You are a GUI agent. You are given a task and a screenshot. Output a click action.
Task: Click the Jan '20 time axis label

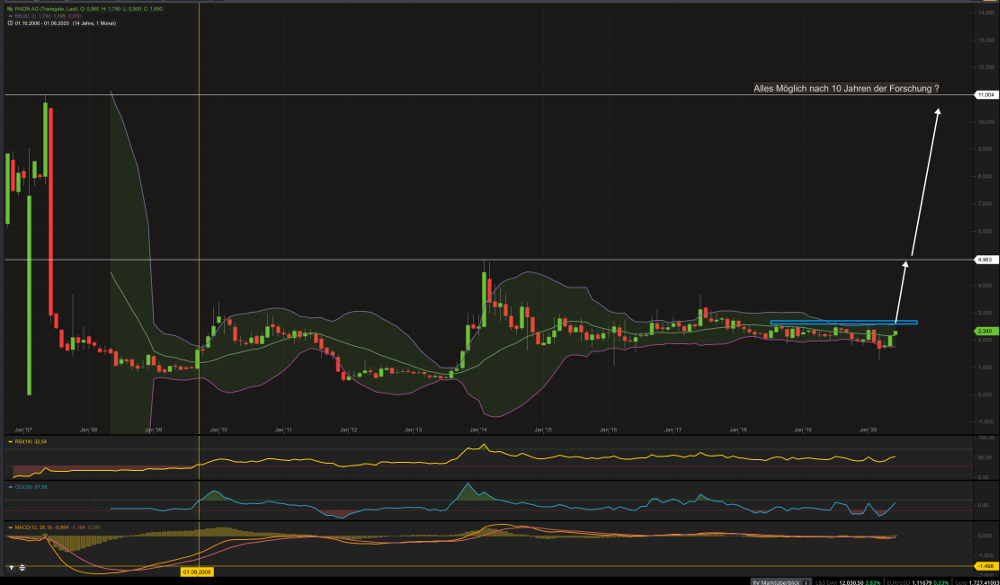[869, 430]
